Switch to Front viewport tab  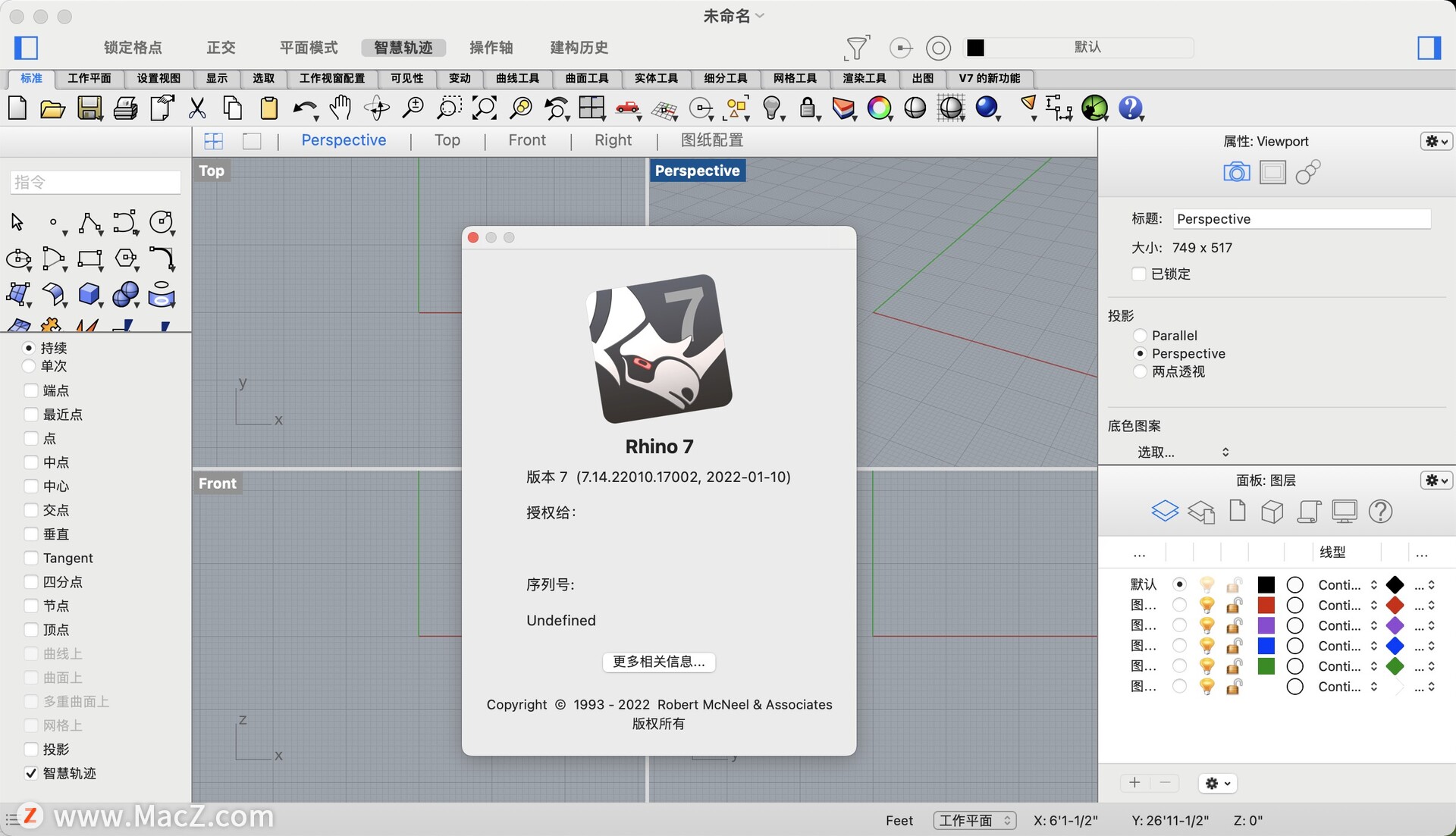coord(527,140)
